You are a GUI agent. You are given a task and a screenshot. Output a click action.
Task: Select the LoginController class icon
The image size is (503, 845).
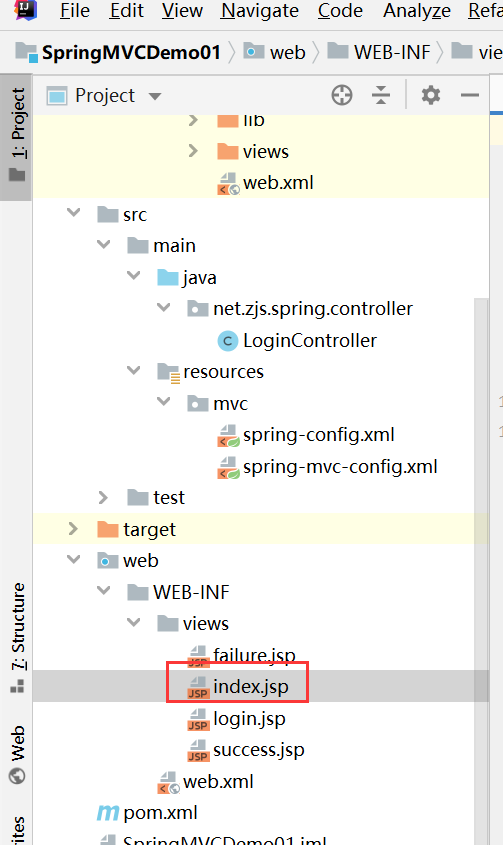228,341
